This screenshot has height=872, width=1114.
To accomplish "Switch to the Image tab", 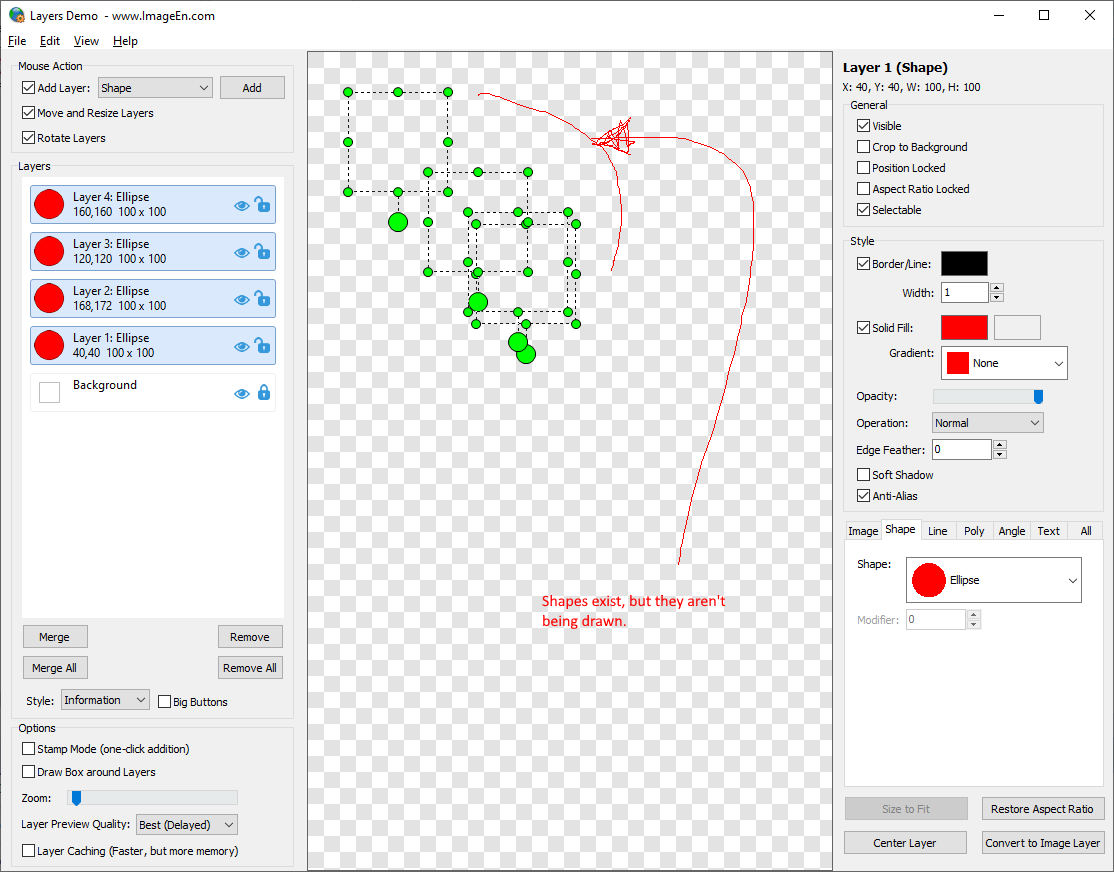I will (x=862, y=531).
